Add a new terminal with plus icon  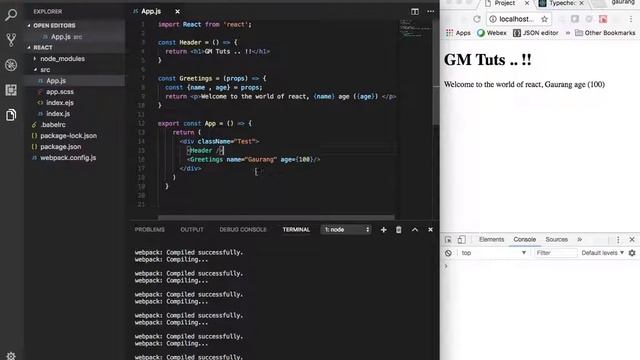(383, 230)
